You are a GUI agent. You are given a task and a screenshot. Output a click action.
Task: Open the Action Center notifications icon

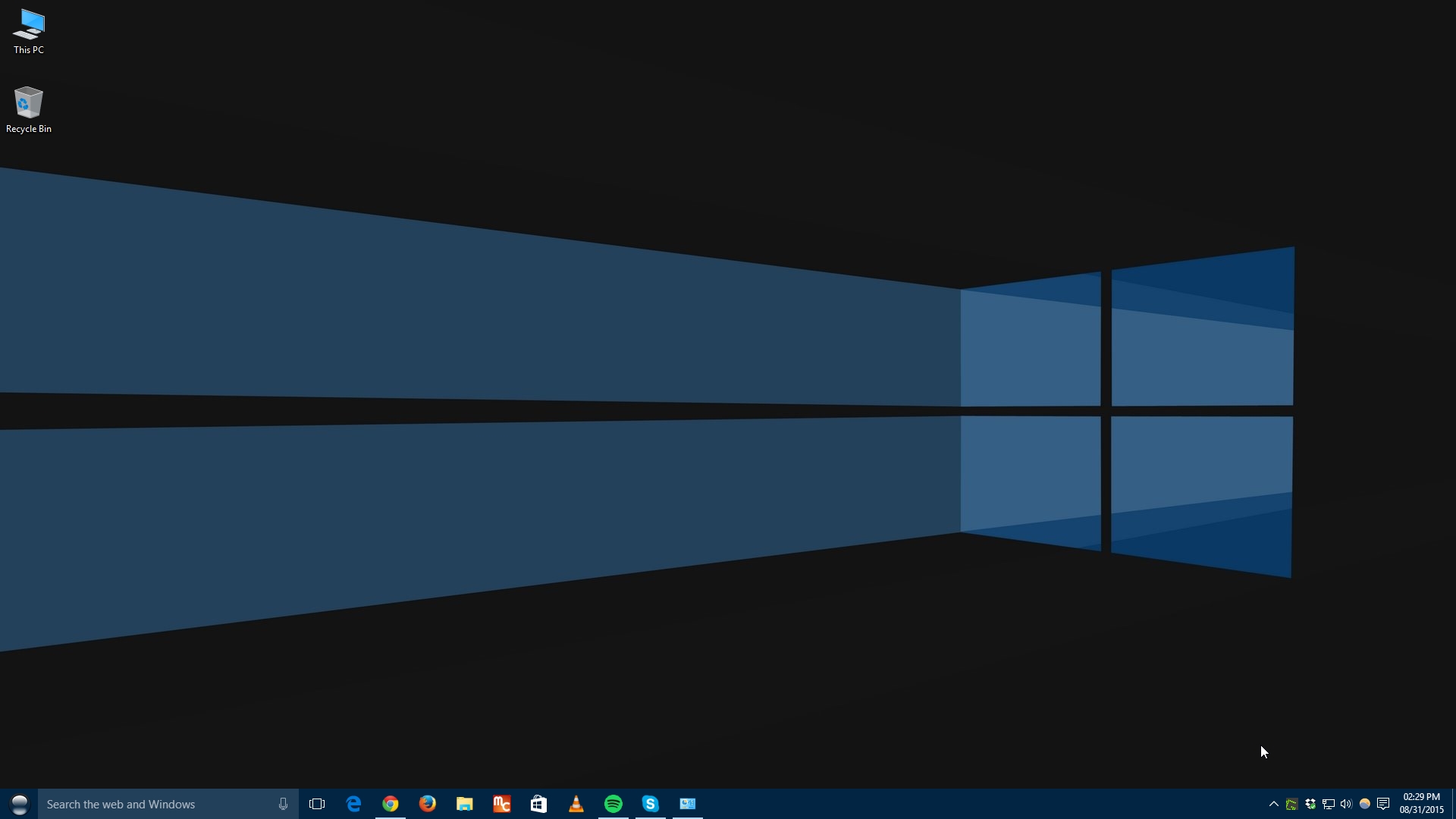[x=1383, y=804]
